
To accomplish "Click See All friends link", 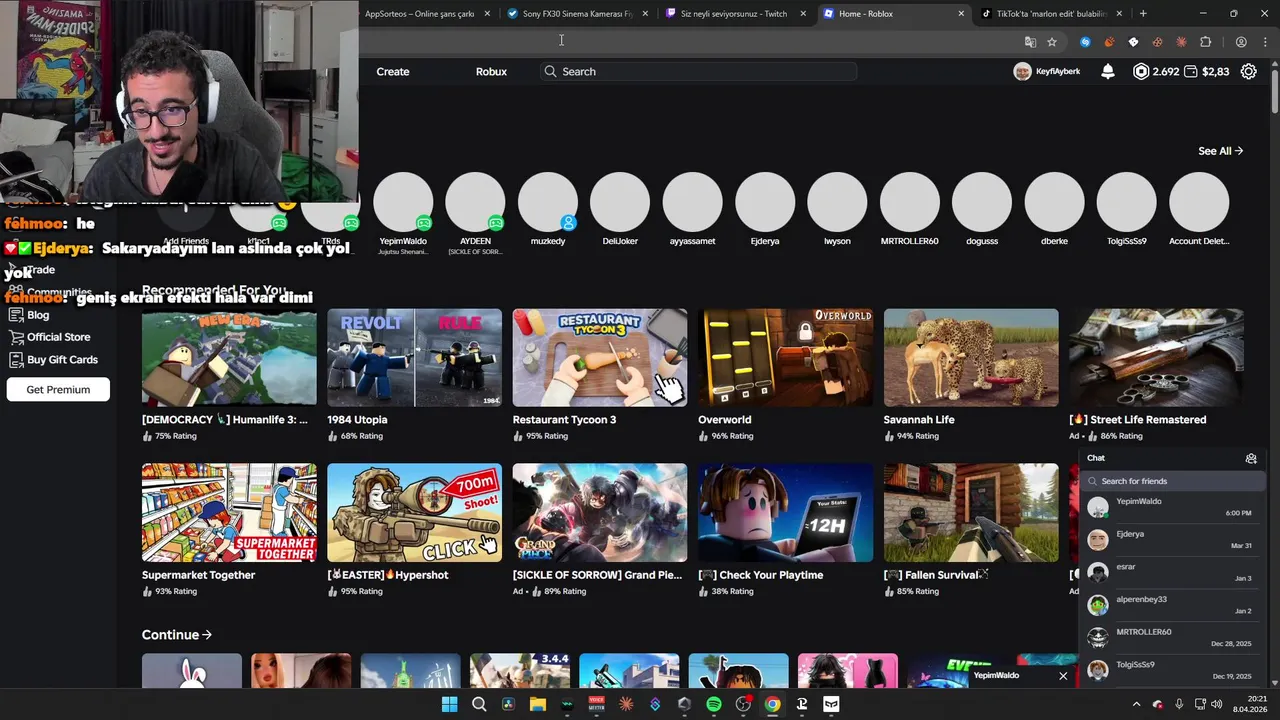I will [1220, 151].
